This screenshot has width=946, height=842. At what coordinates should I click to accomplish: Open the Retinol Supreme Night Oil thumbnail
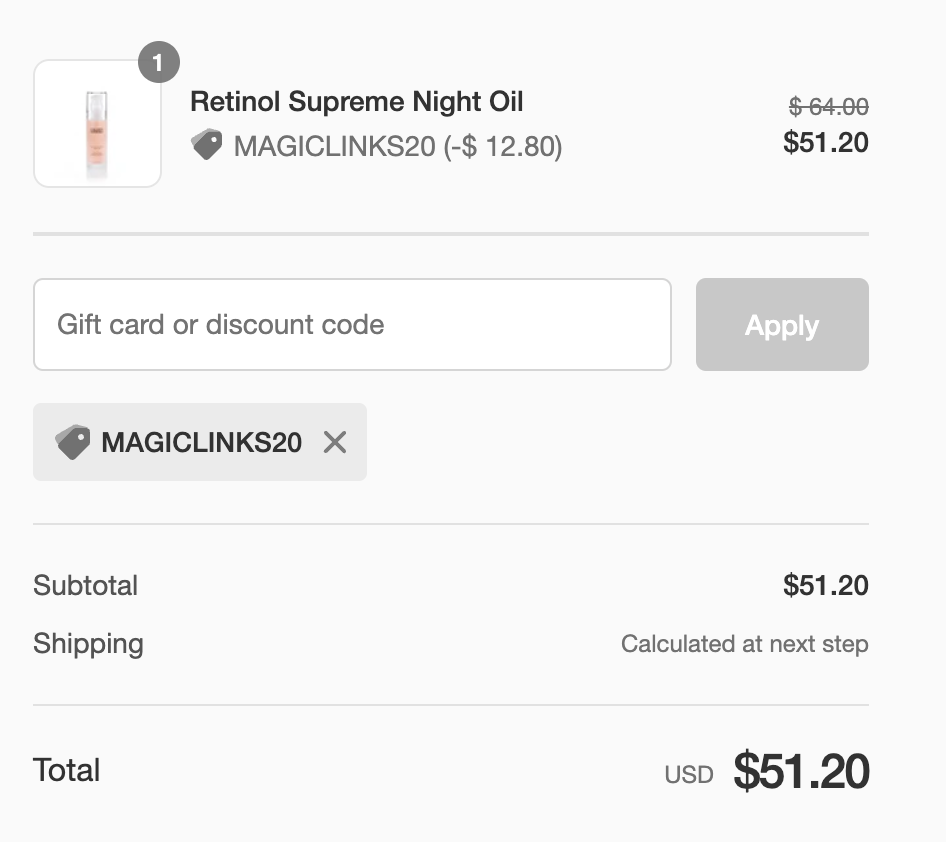tap(97, 124)
